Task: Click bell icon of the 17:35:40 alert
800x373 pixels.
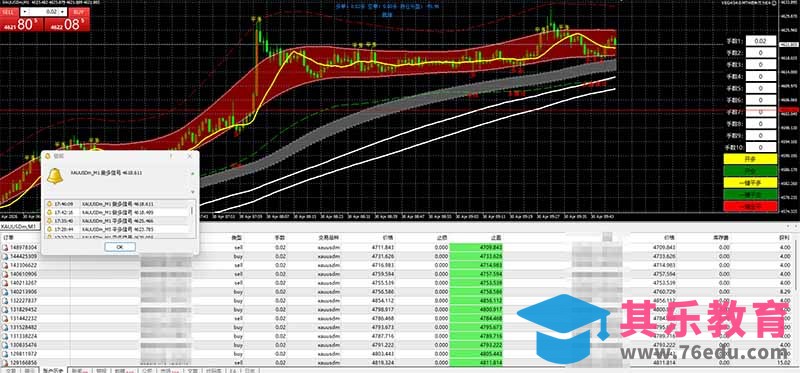Action: [x=49, y=221]
